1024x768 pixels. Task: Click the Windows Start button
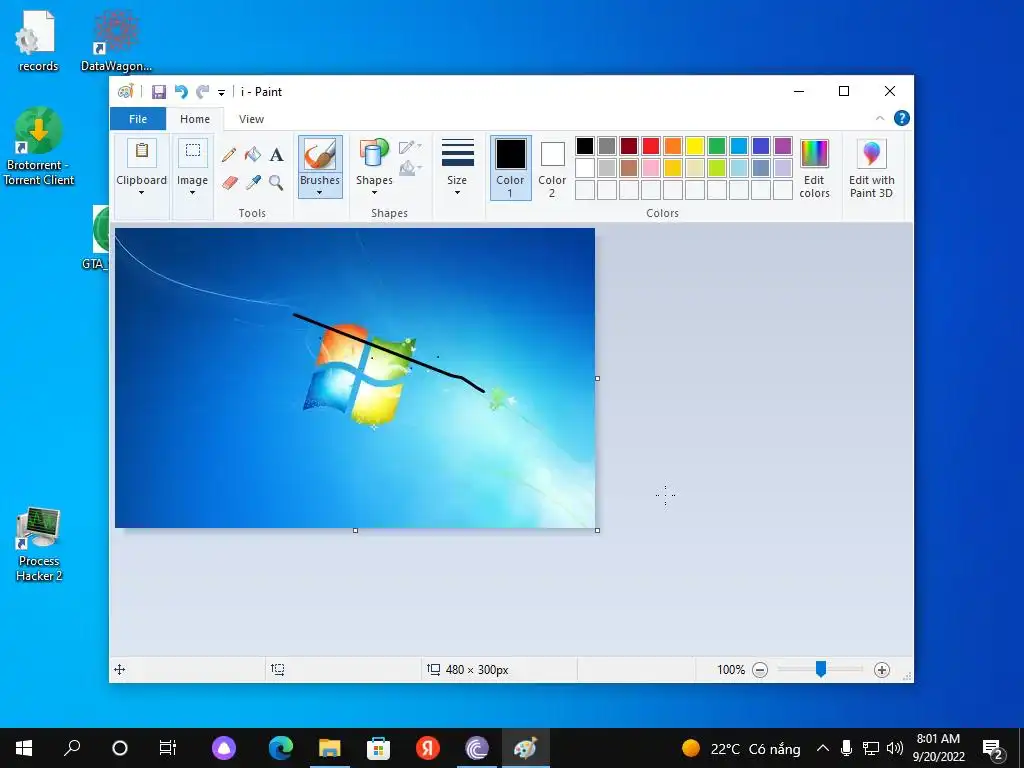pyautogui.click(x=24, y=748)
